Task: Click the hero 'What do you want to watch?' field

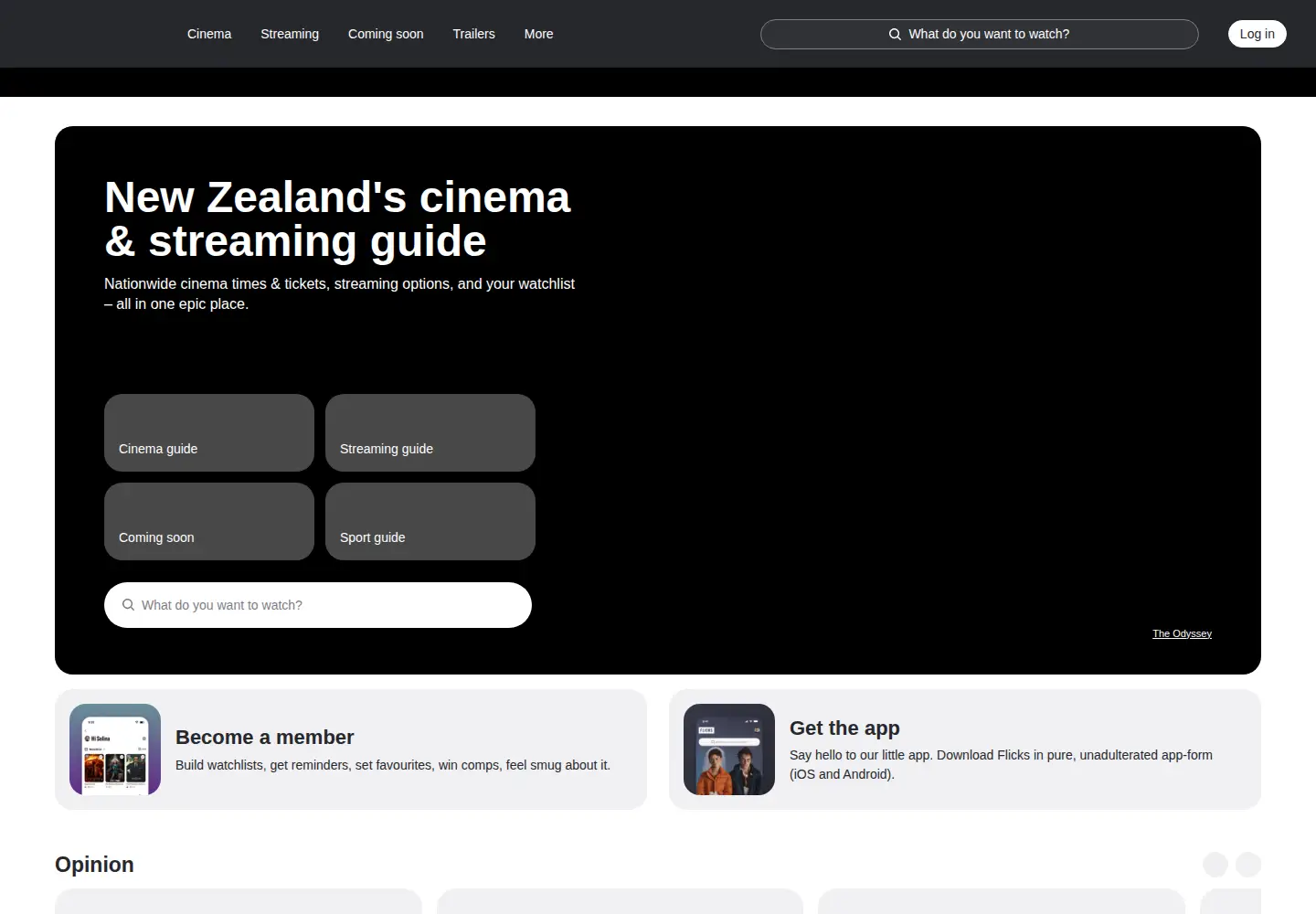Action: click(x=318, y=605)
